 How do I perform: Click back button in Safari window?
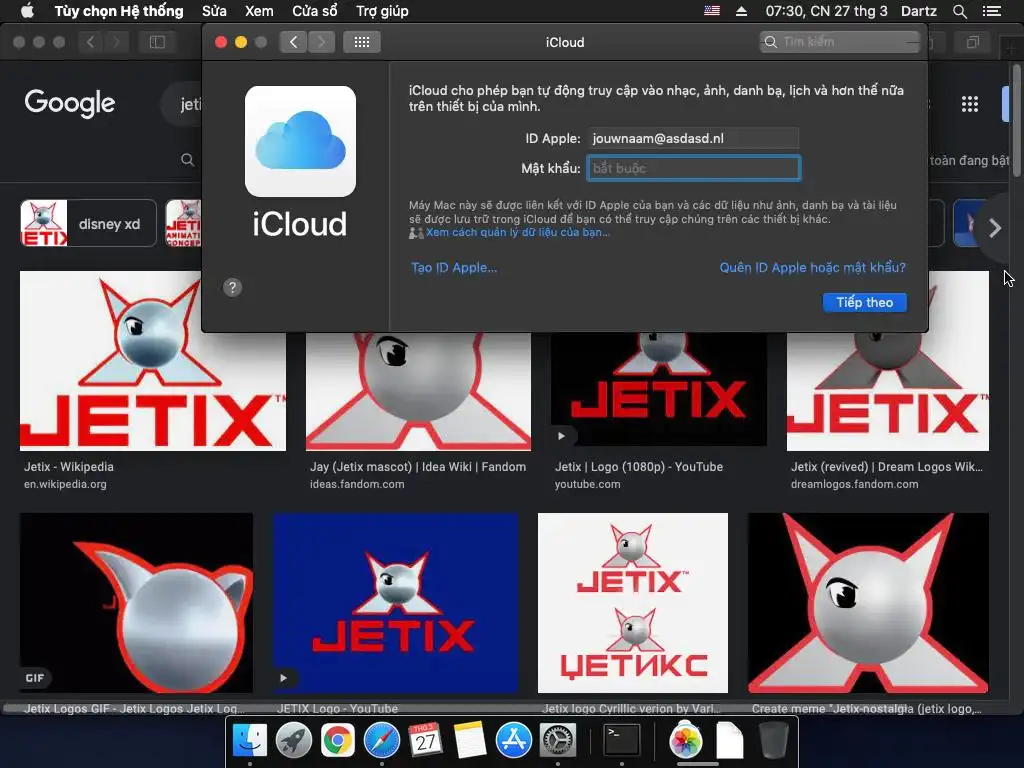[90, 42]
